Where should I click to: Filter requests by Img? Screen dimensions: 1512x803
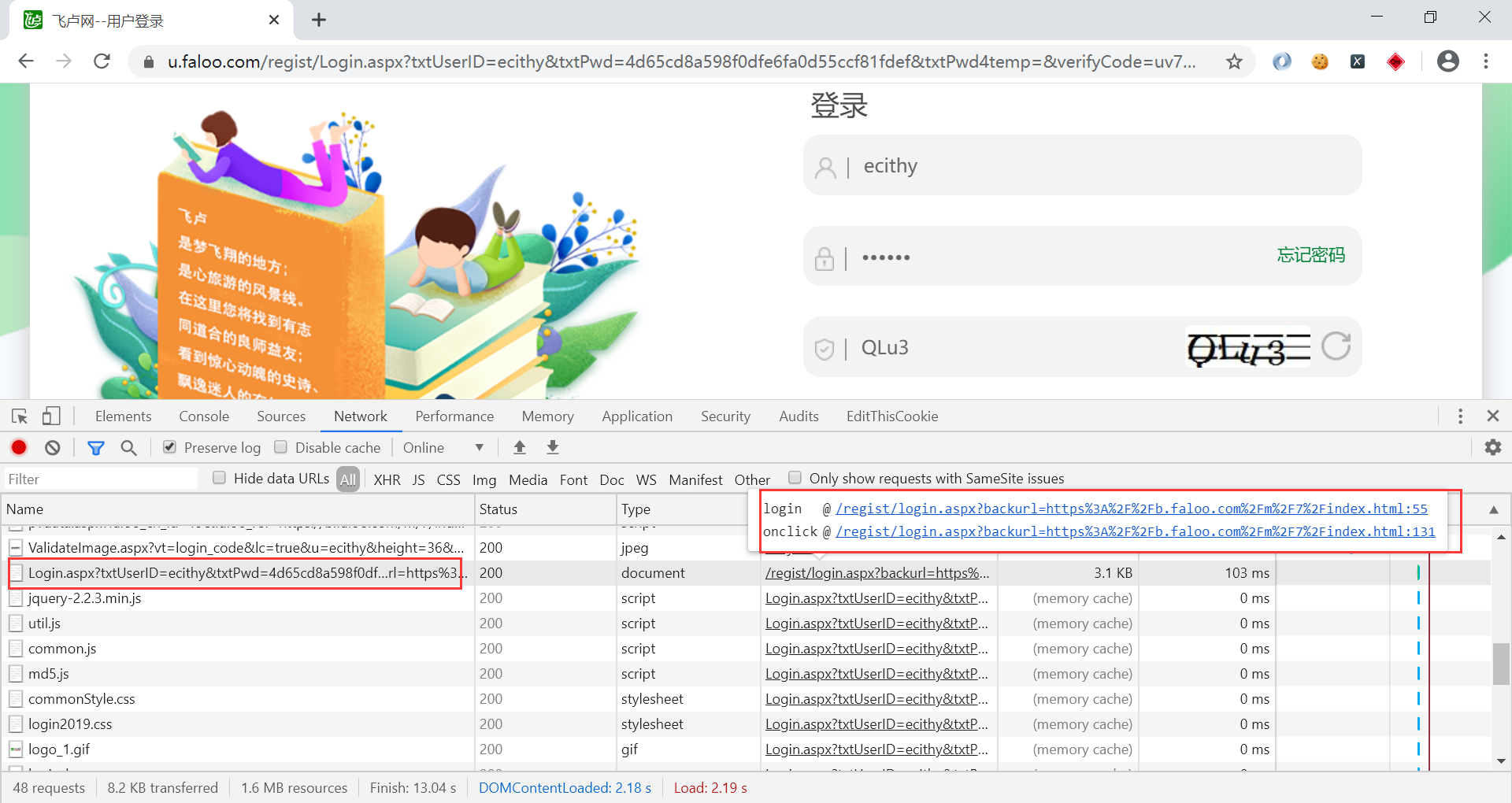click(484, 479)
